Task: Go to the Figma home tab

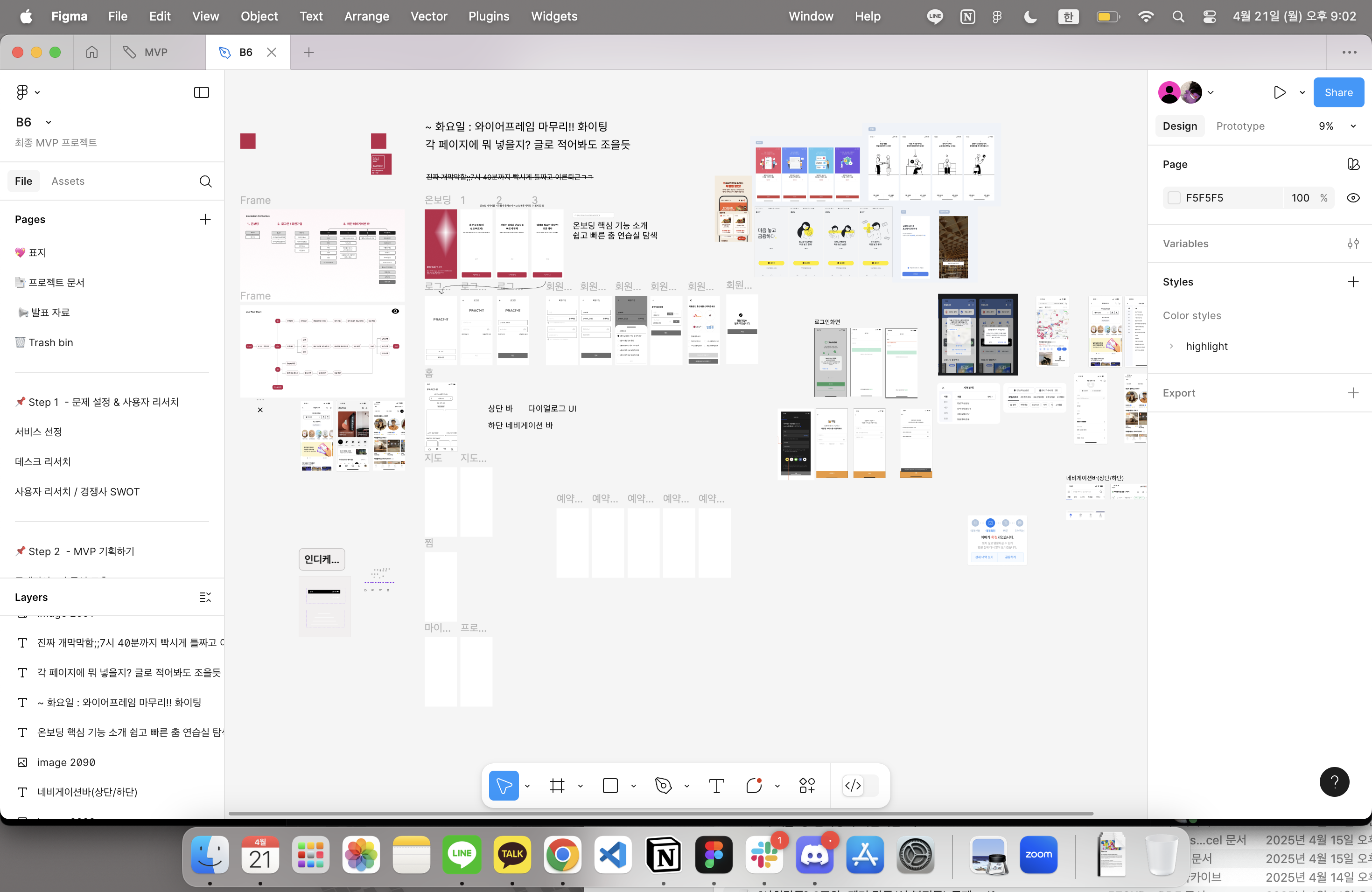Action: click(x=91, y=52)
